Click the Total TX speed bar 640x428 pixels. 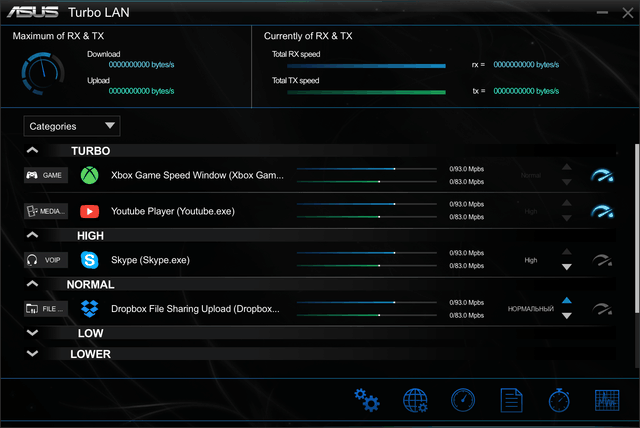[x=366, y=92]
